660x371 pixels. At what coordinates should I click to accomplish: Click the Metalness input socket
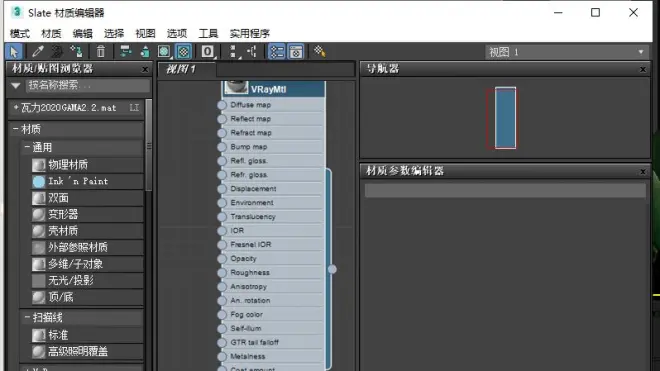222,356
